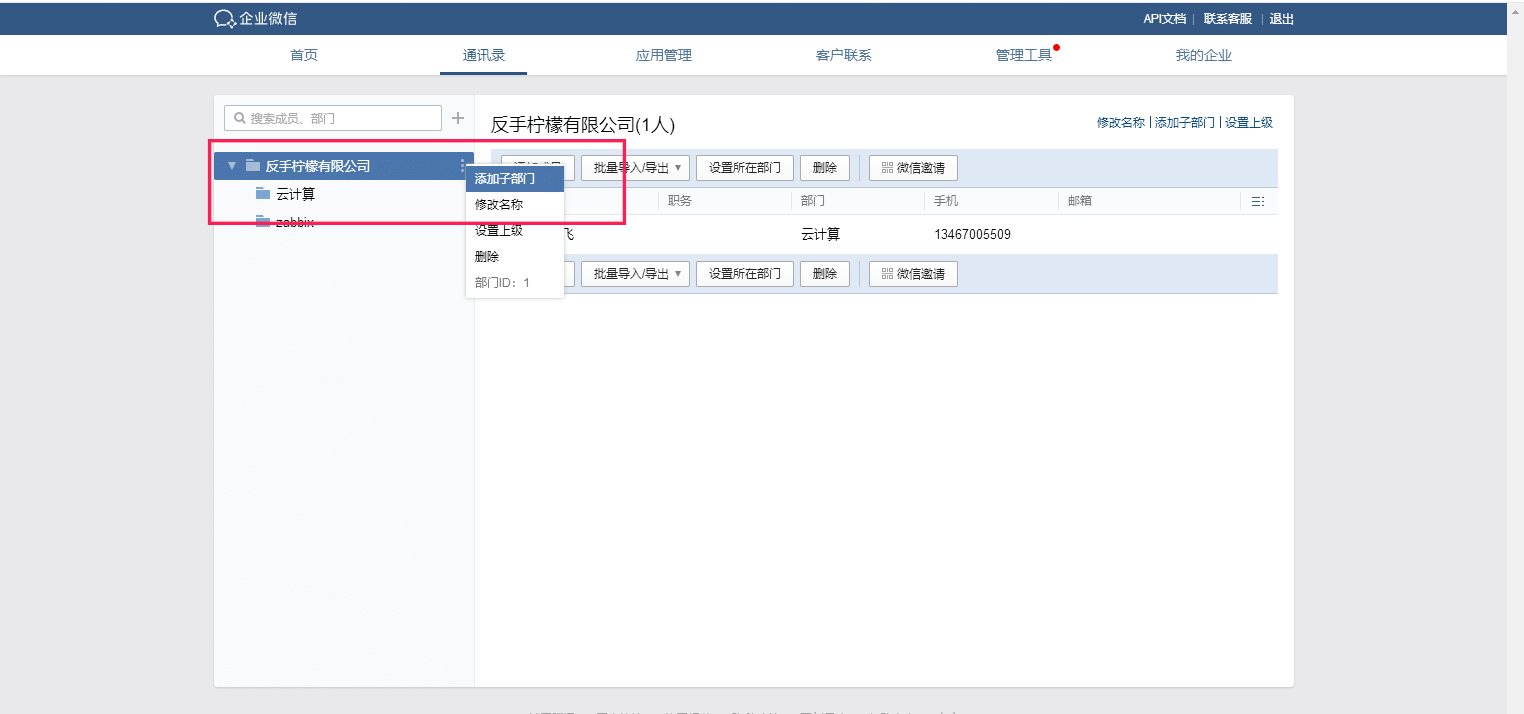
Task: Click the 设置上级 link beside the company title
Action: point(1249,122)
